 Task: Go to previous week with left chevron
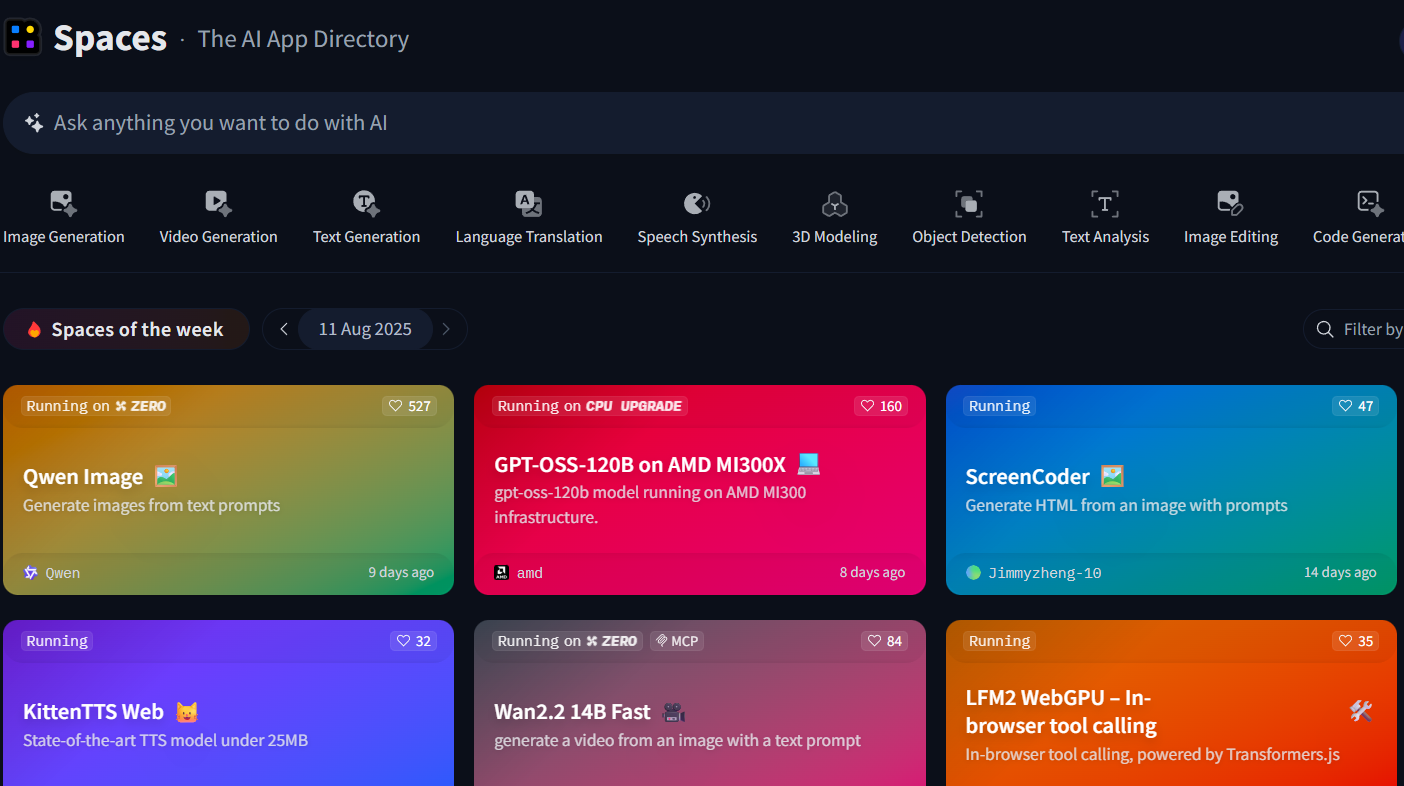pos(284,329)
